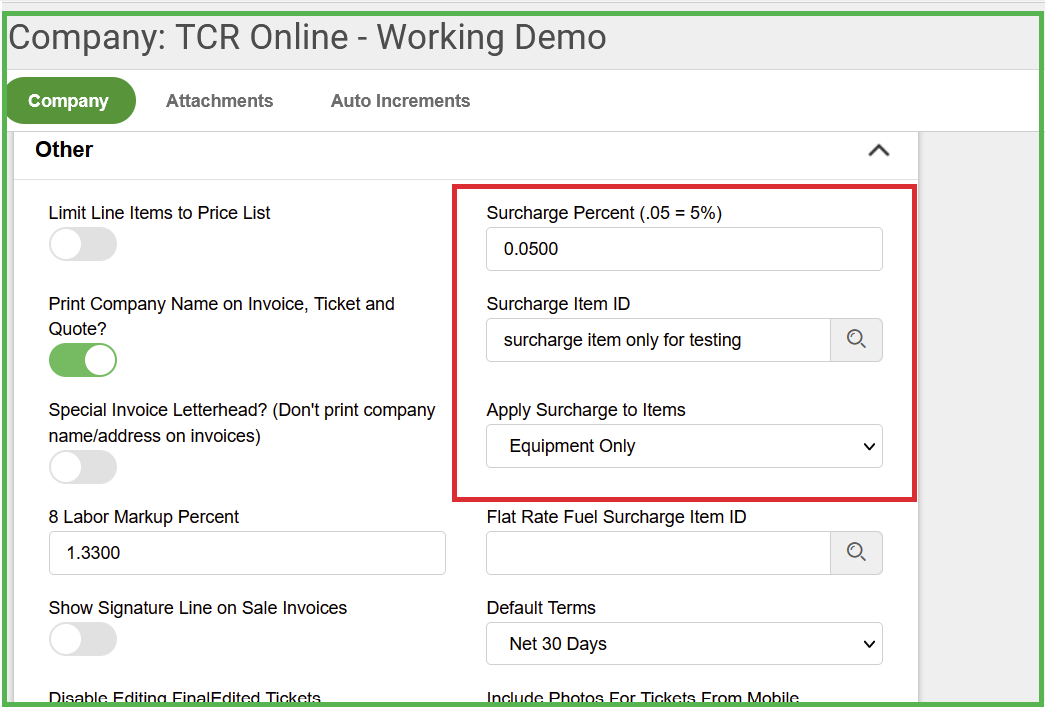Click the Flat Rate Fuel Surcharge Item ID field

[x=658, y=552]
